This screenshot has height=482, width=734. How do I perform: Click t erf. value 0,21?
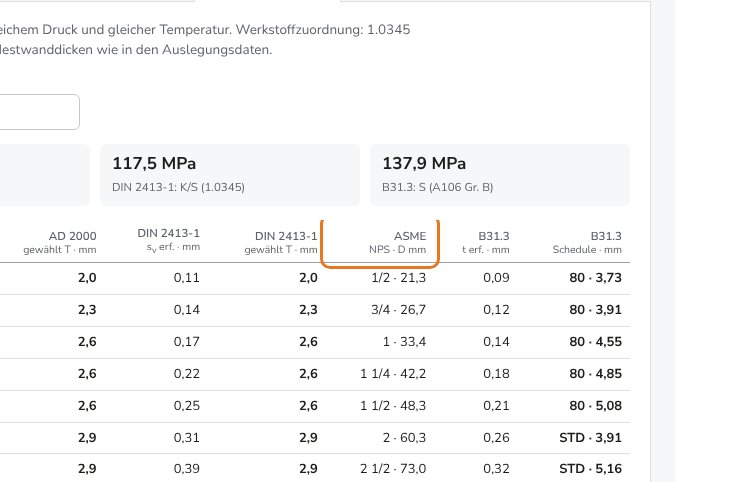pyautogui.click(x=496, y=406)
